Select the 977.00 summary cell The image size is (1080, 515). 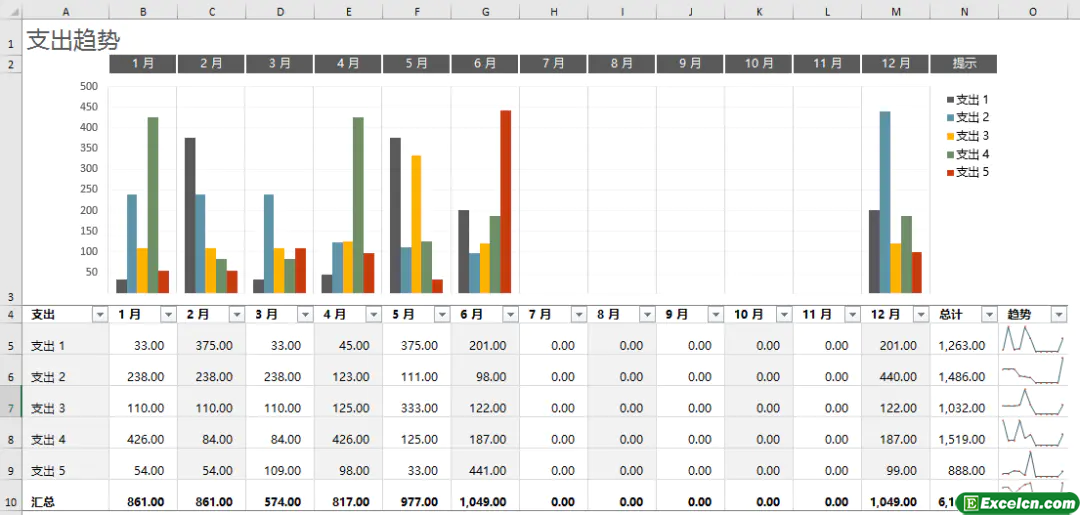417,496
